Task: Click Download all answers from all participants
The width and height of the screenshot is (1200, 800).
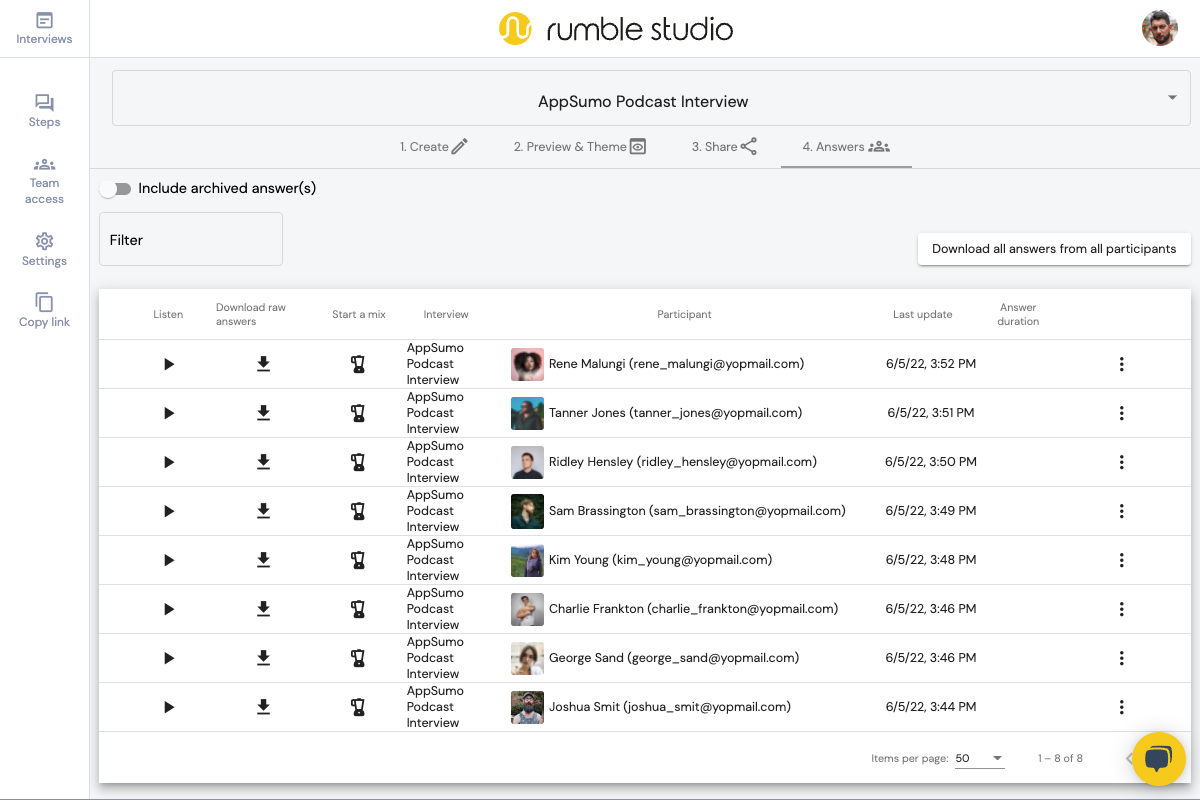Action: click(x=1054, y=248)
